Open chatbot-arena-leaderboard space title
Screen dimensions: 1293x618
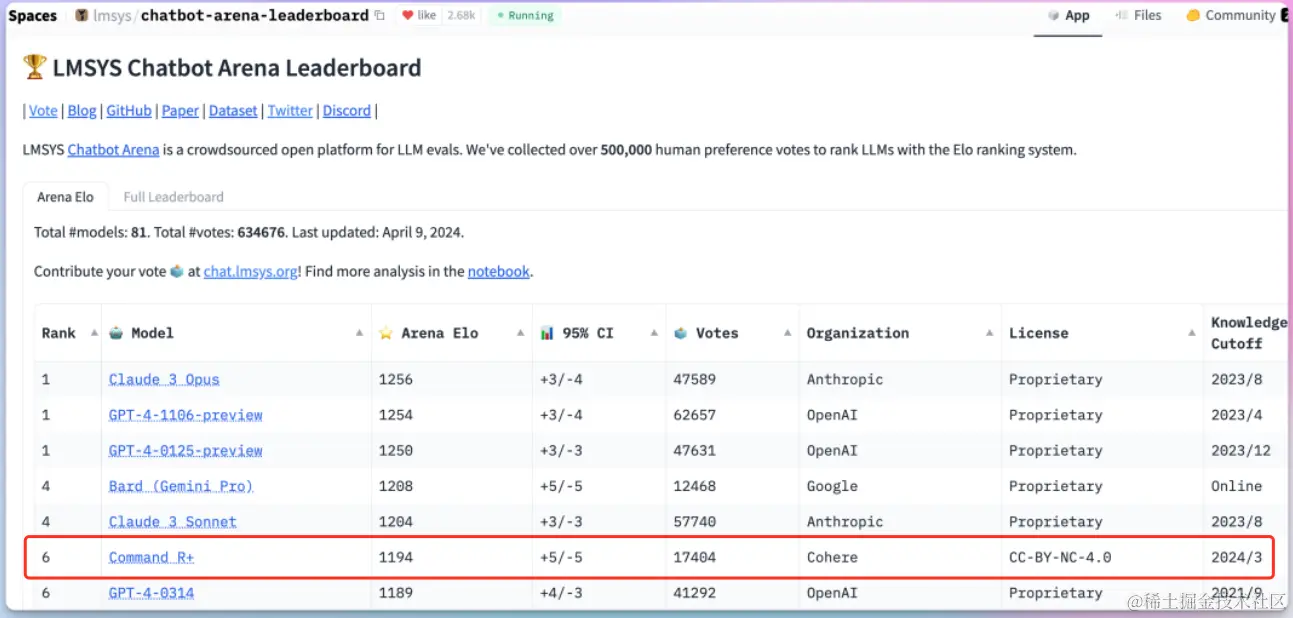tap(254, 16)
